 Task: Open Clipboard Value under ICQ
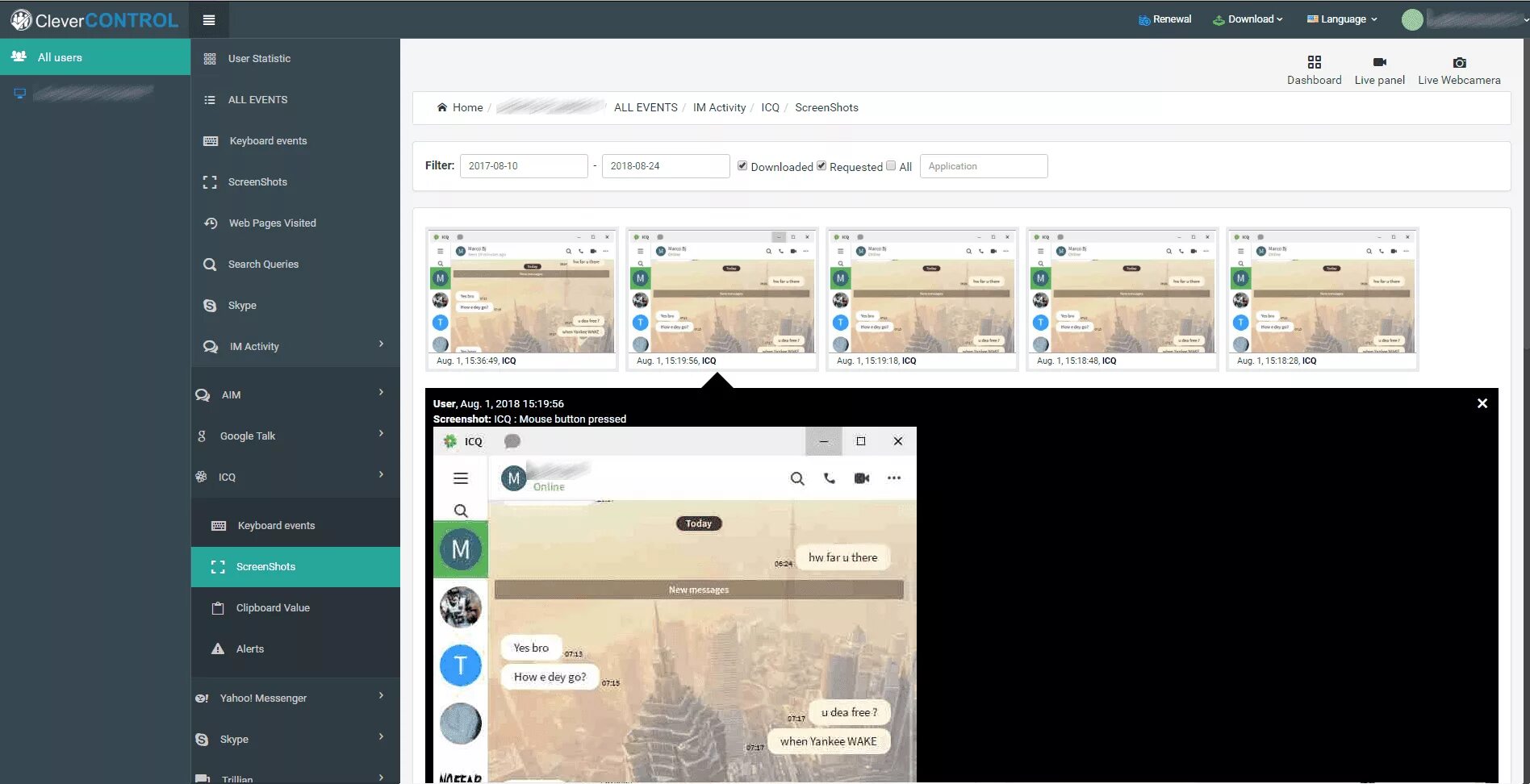tap(295, 608)
